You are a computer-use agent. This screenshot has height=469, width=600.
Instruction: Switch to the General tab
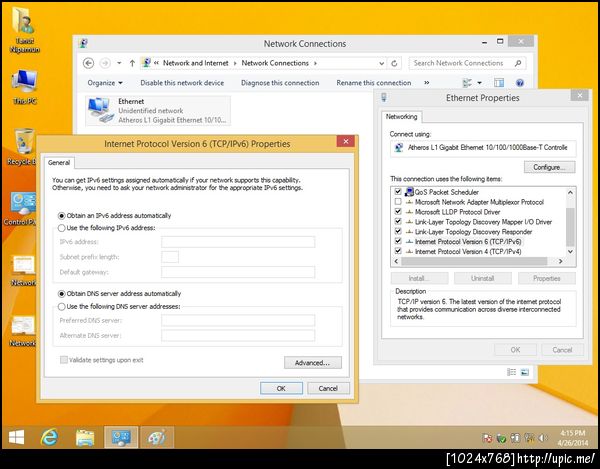[59, 163]
